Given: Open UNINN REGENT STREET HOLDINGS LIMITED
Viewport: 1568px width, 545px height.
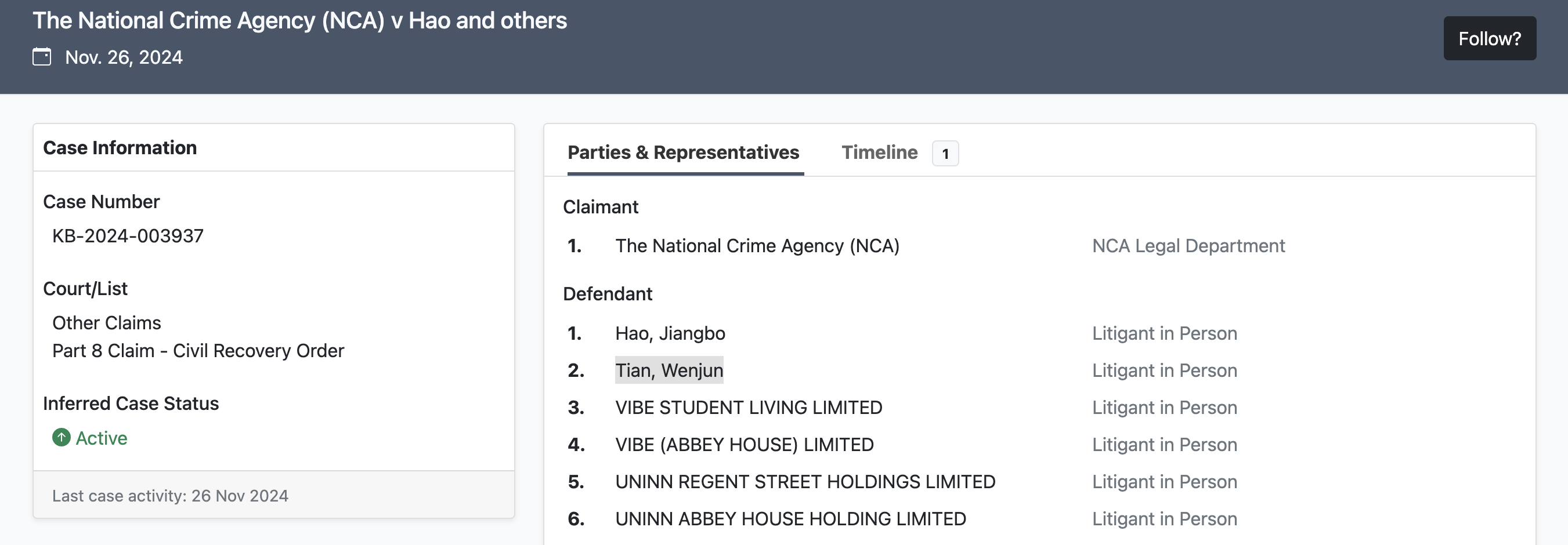Looking at the screenshot, I should (x=805, y=482).
